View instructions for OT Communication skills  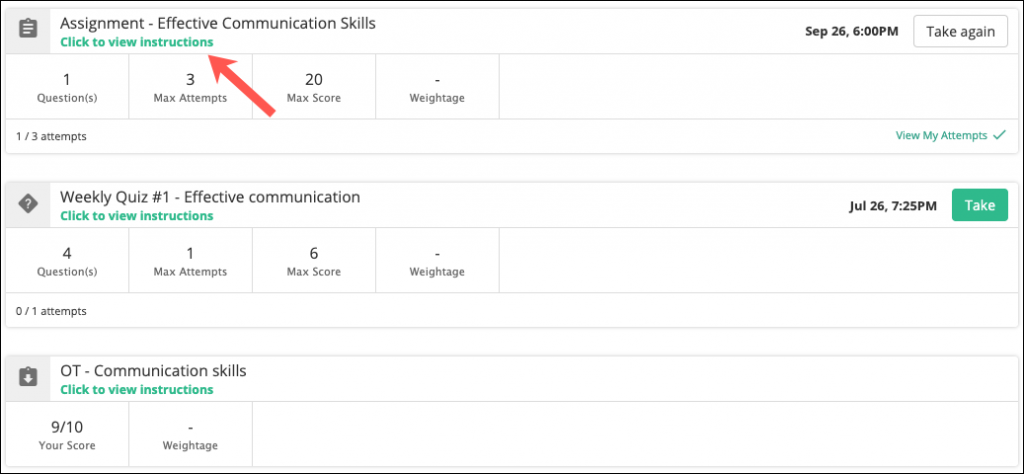point(136,390)
